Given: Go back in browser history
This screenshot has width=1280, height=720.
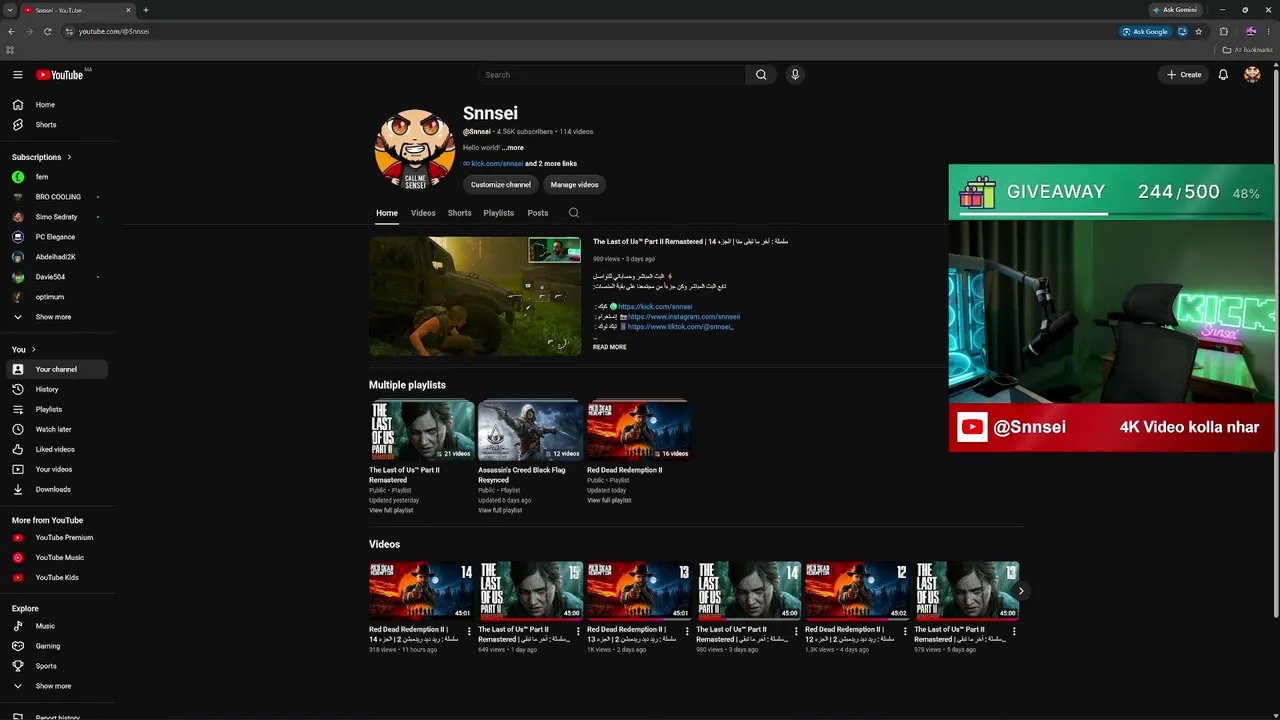Looking at the screenshot, I should point(11,31).
